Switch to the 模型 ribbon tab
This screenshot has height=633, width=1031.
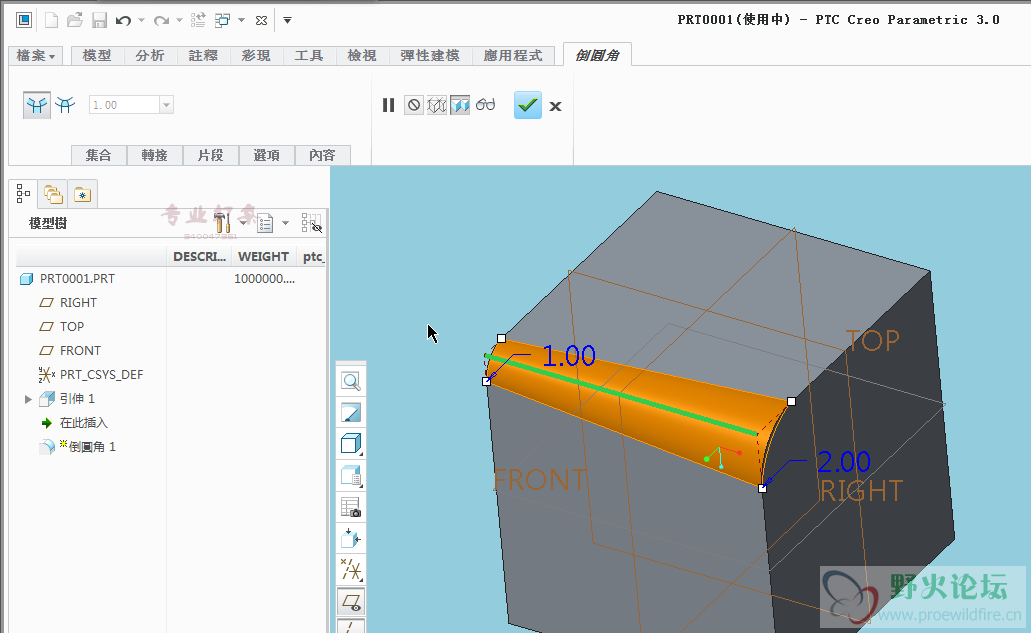(x=97, y=56)
